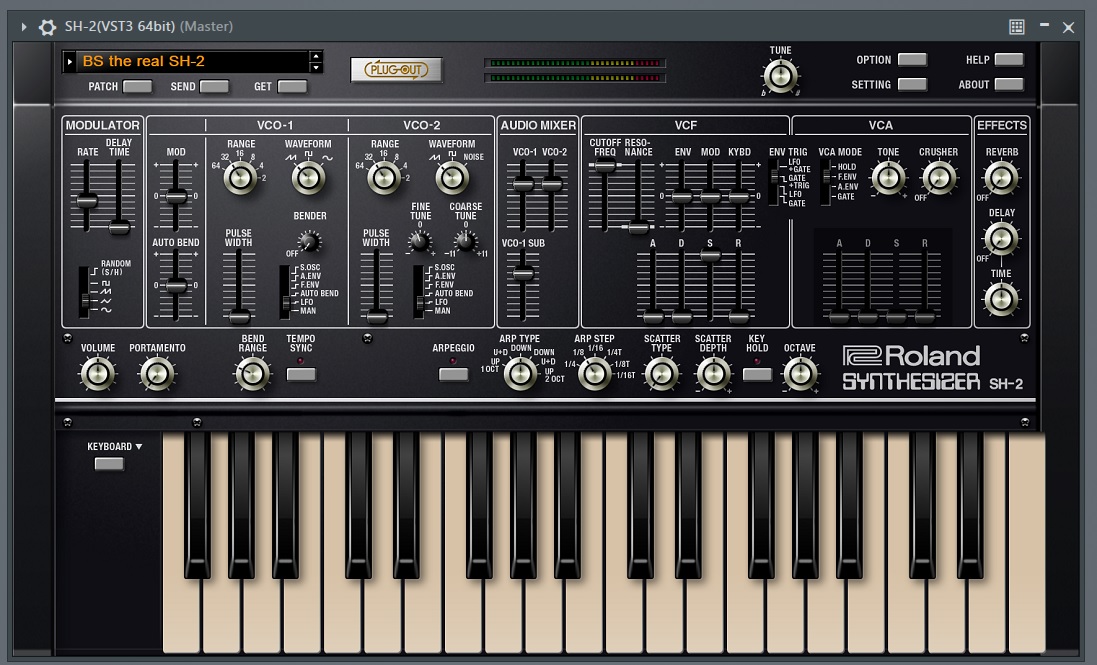Open the preset list arrow before patch name
The image size is (1097, 665).
[x=69, y=62]
